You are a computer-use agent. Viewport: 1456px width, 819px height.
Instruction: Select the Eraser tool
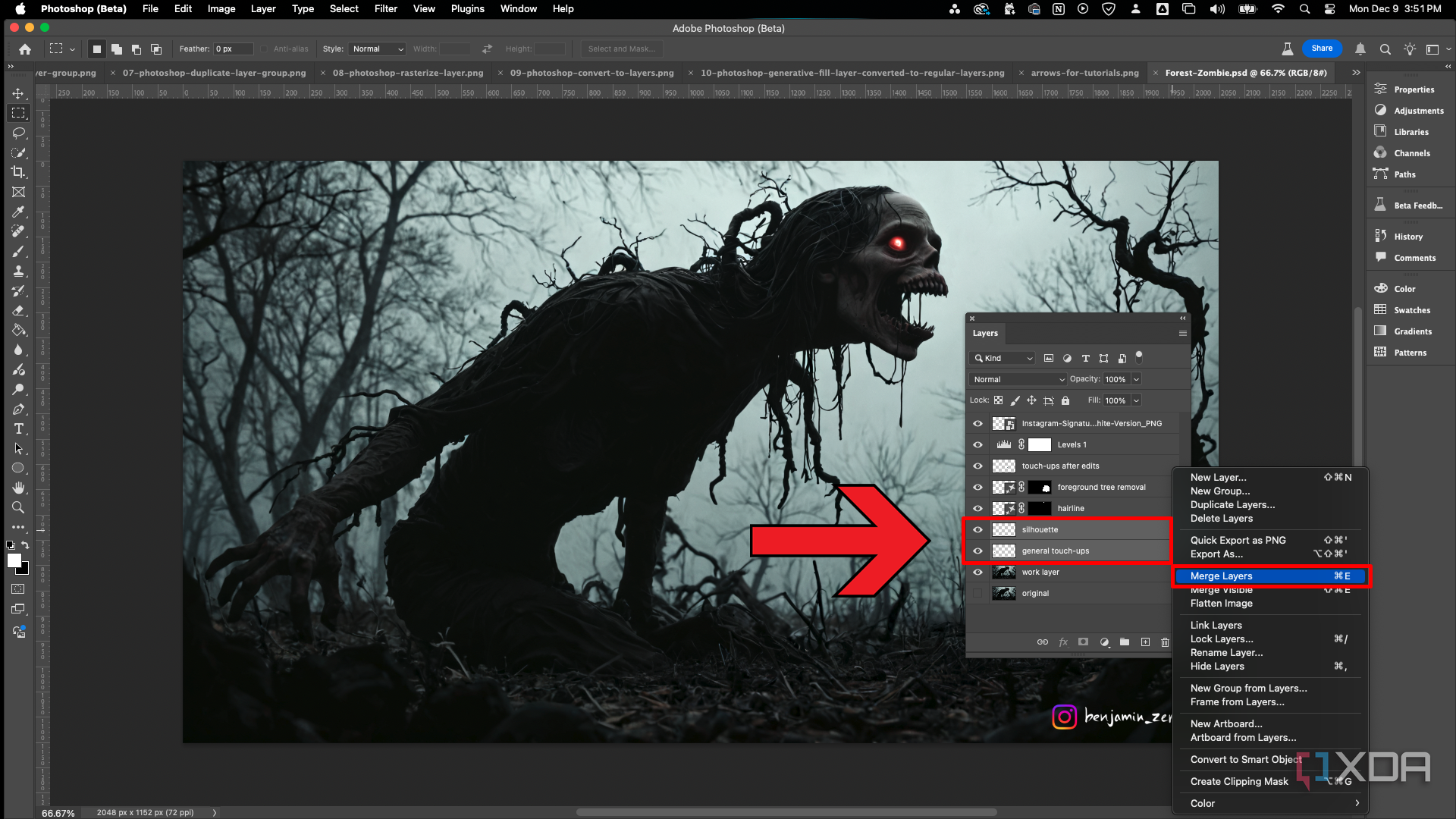pyautogui.click(x=18, y=310)
